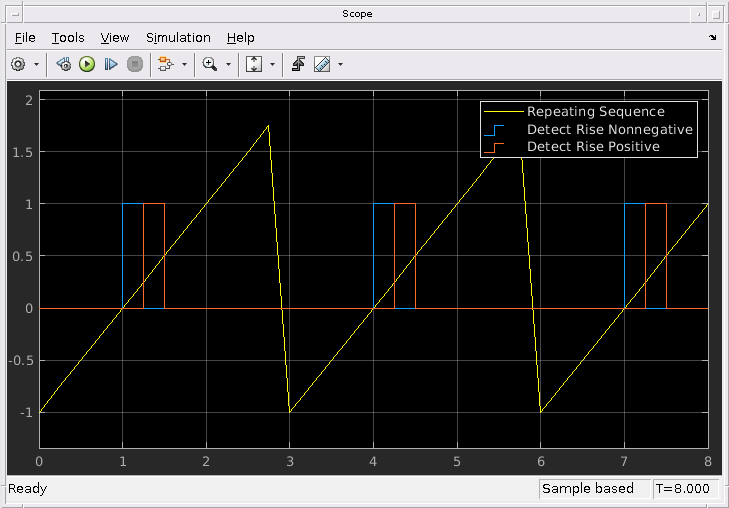The image size is (729, 508).
Task: Toggle Detect Rise Positive legend entry
Action: click(593, 147)
